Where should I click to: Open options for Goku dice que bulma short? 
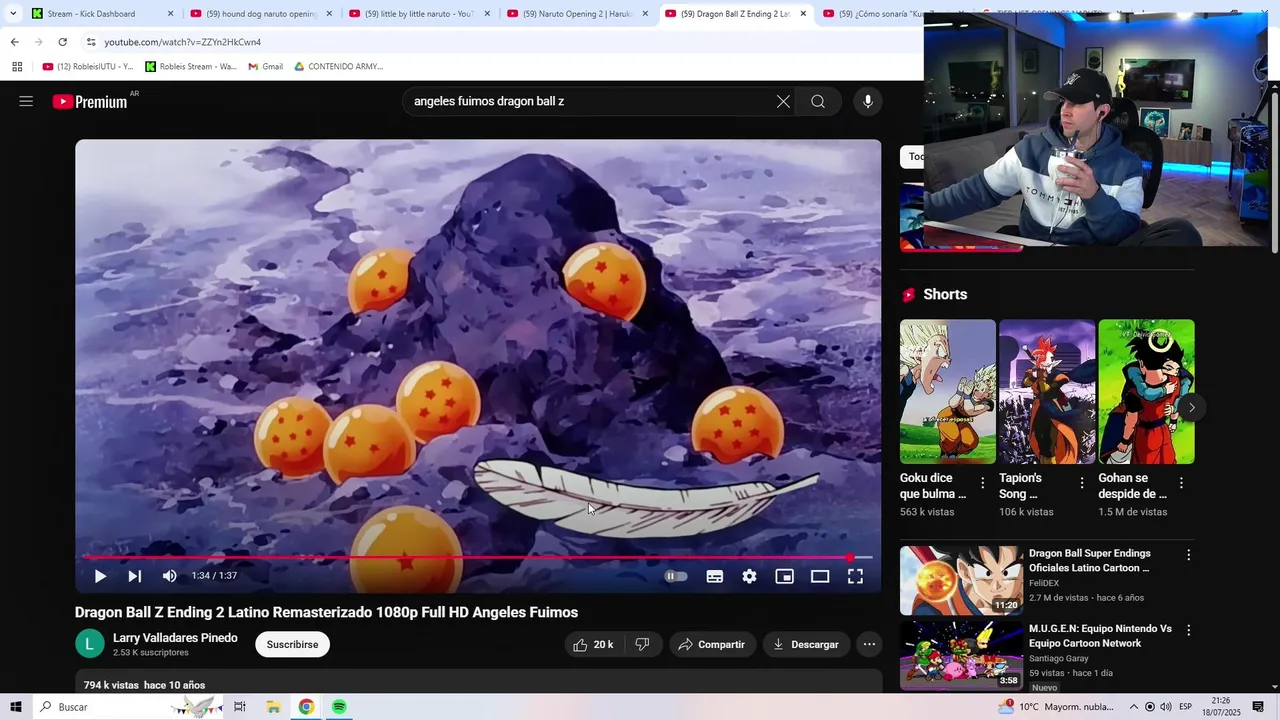[982, 483]
